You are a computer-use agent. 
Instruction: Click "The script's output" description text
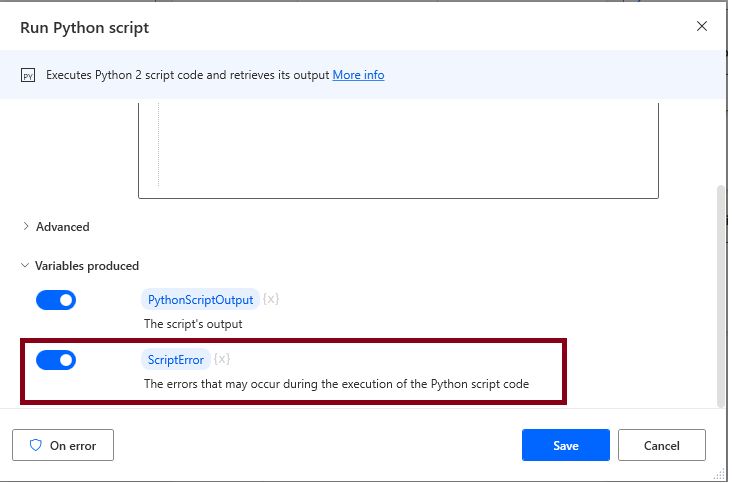[x=193, y=324]
